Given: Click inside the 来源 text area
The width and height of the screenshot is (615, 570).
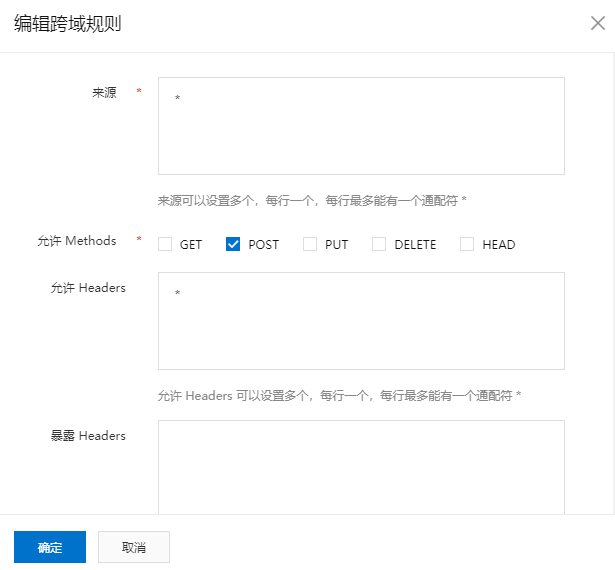Looking at the screenshot, I should coord(361,126).
